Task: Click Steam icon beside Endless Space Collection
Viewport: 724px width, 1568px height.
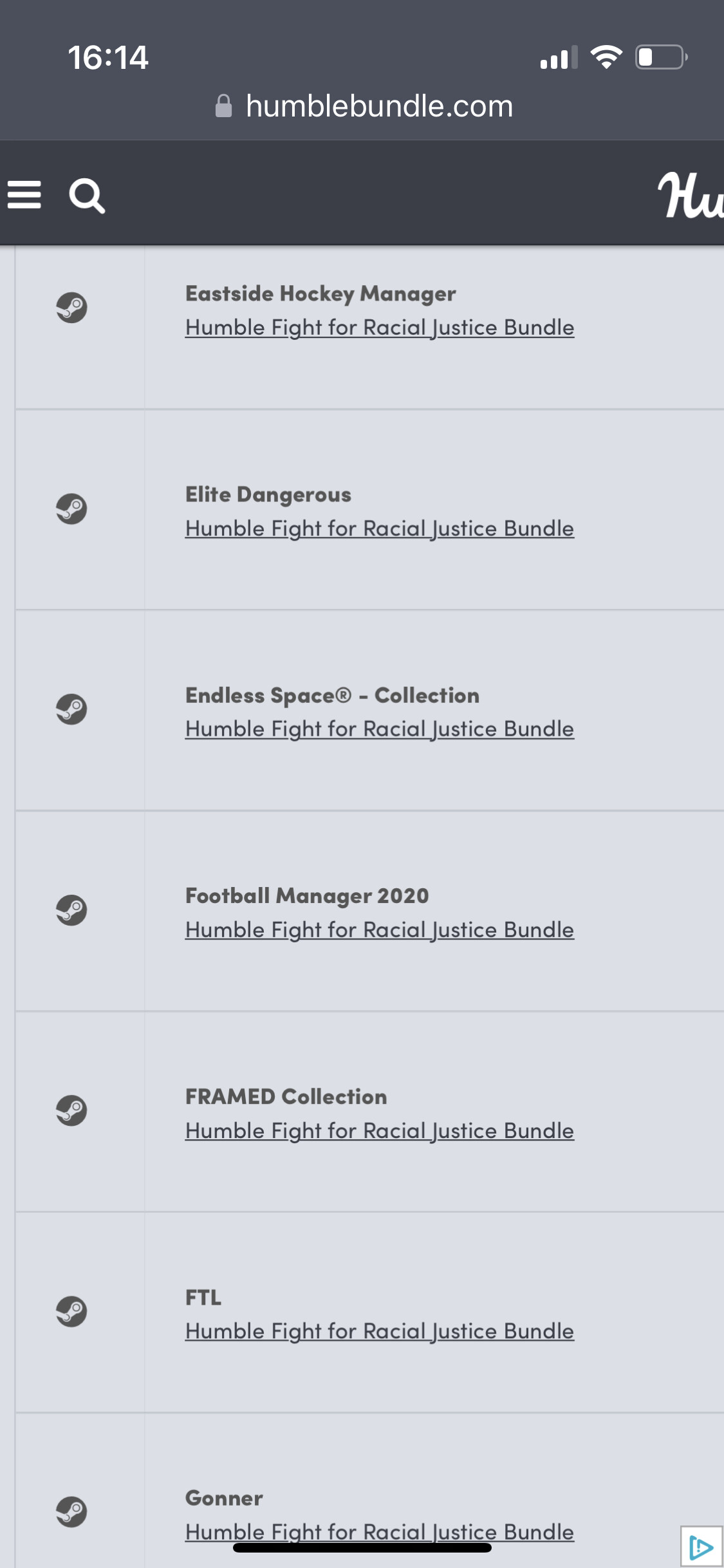Action: (x=71, y=709)
